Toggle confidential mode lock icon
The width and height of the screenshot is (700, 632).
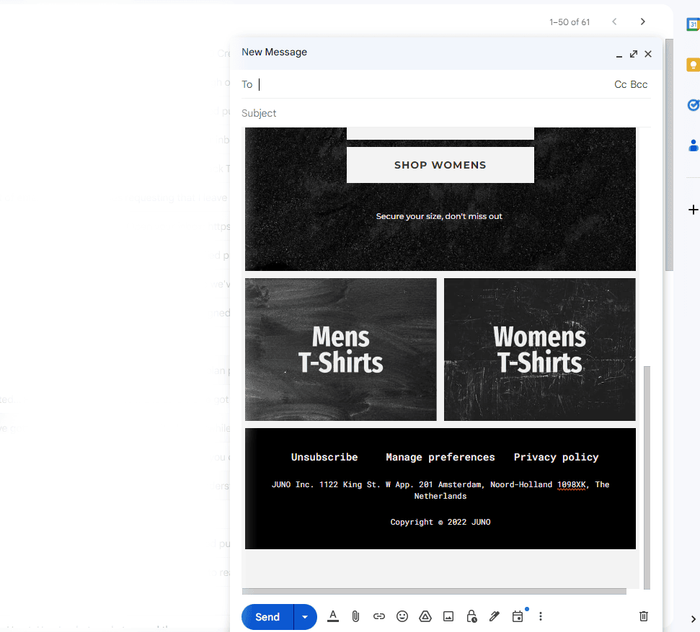click(x=471, y=616)
